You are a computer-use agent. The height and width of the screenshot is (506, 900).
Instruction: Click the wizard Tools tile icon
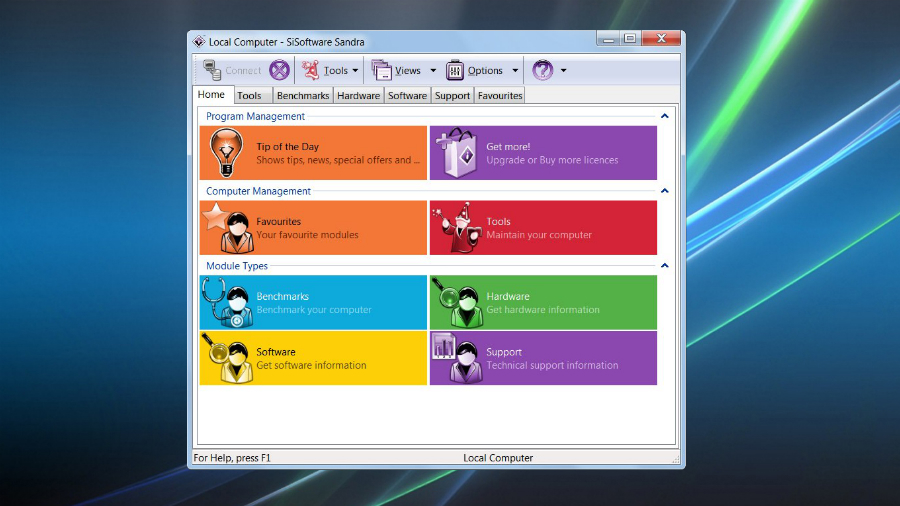pyautogui.click(x=457, y=228)
